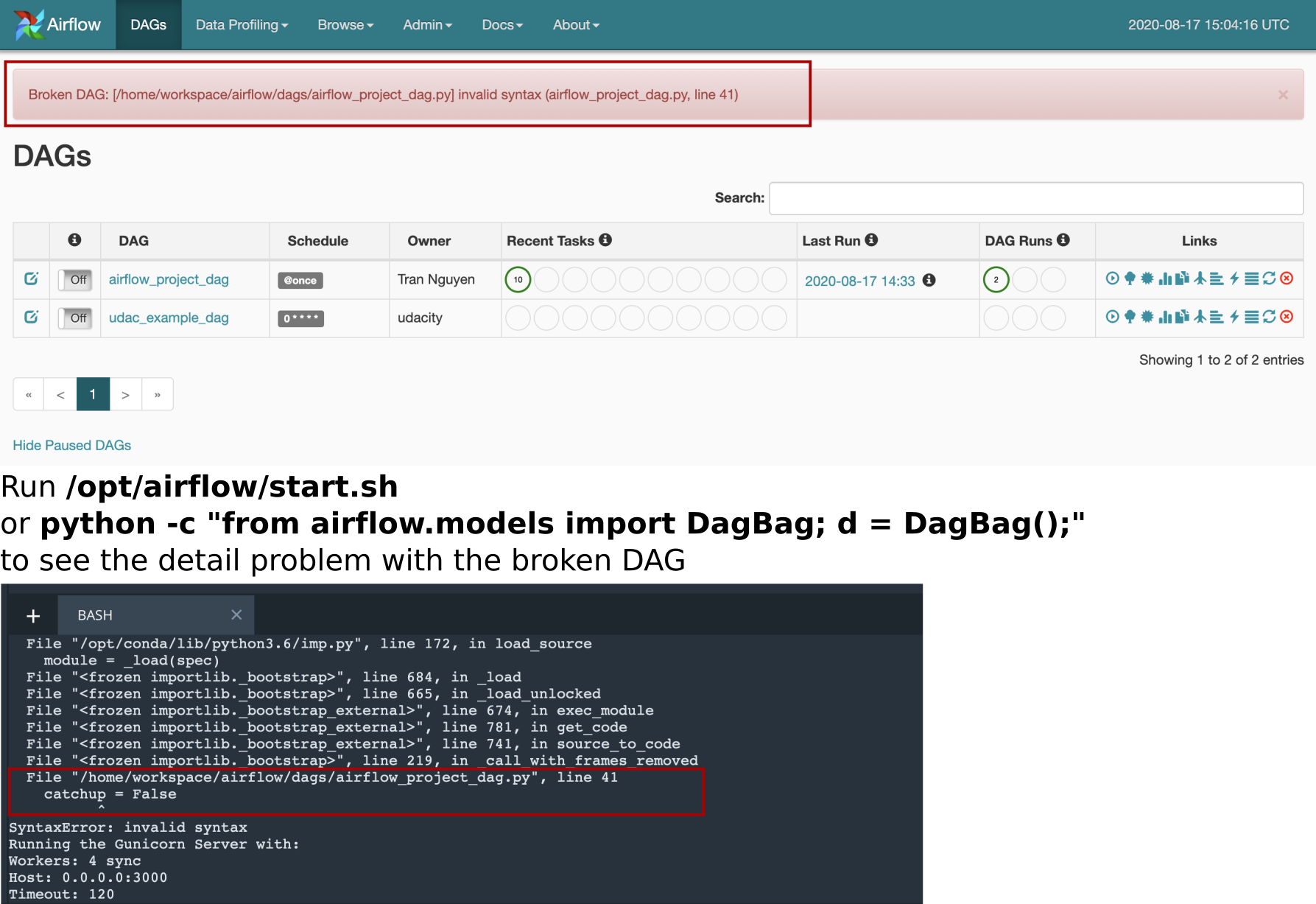Open Graph View for airflow_project_dag

[1147, 278]
